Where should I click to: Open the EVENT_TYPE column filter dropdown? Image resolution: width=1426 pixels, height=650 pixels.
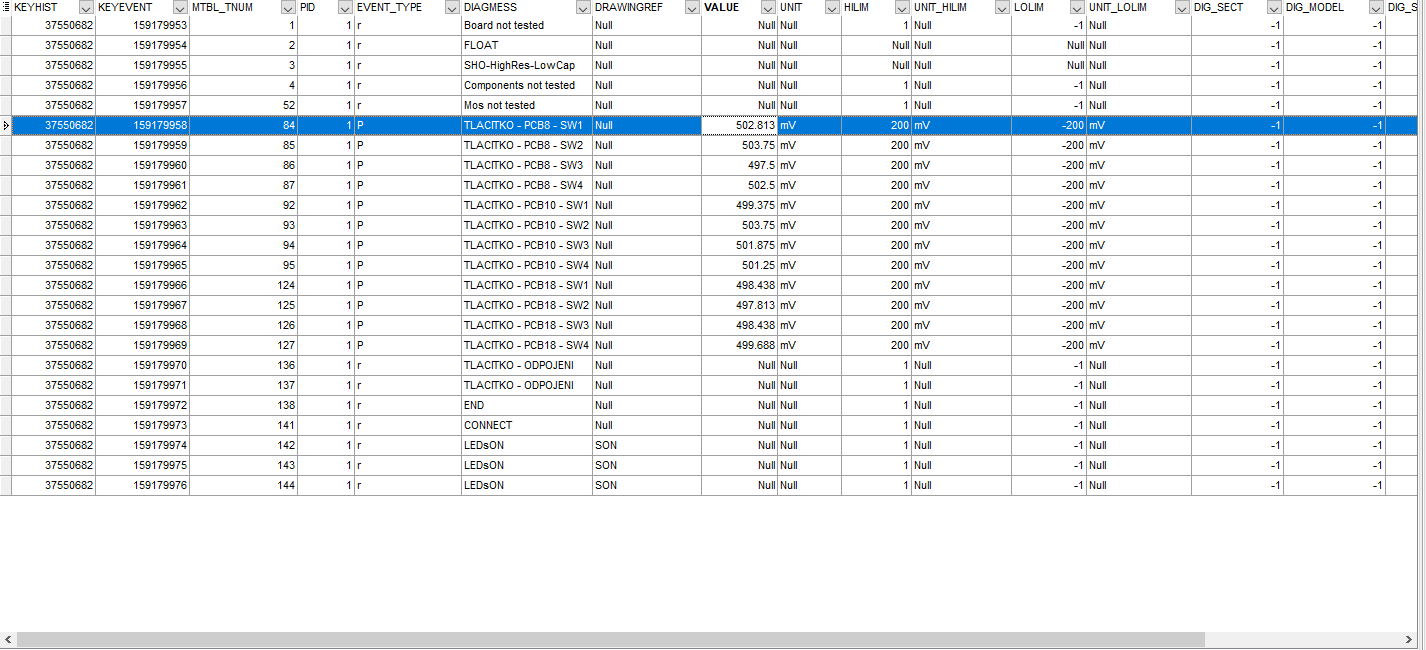451,7
